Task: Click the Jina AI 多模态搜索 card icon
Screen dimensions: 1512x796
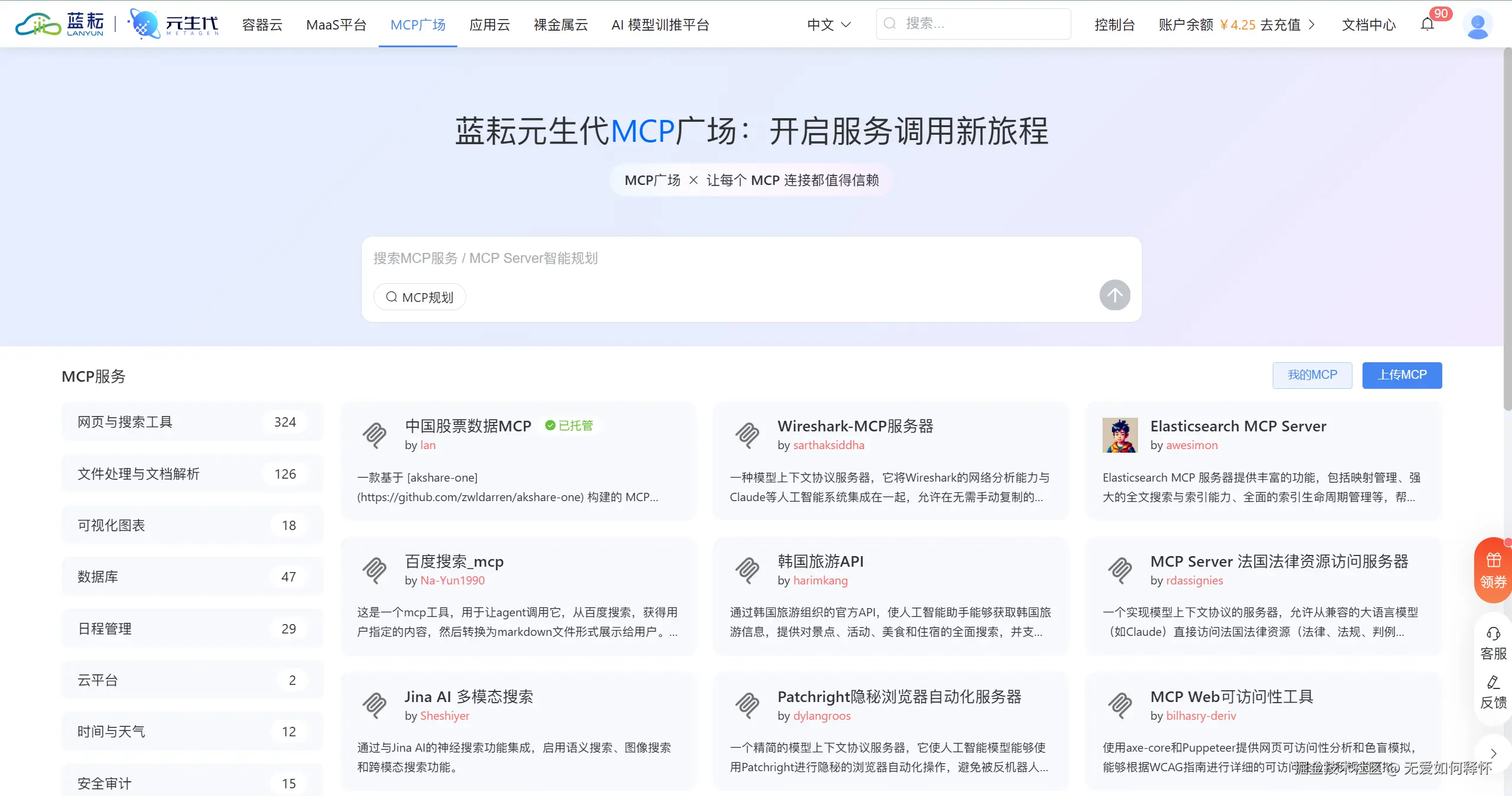Action: coord(375,705)
